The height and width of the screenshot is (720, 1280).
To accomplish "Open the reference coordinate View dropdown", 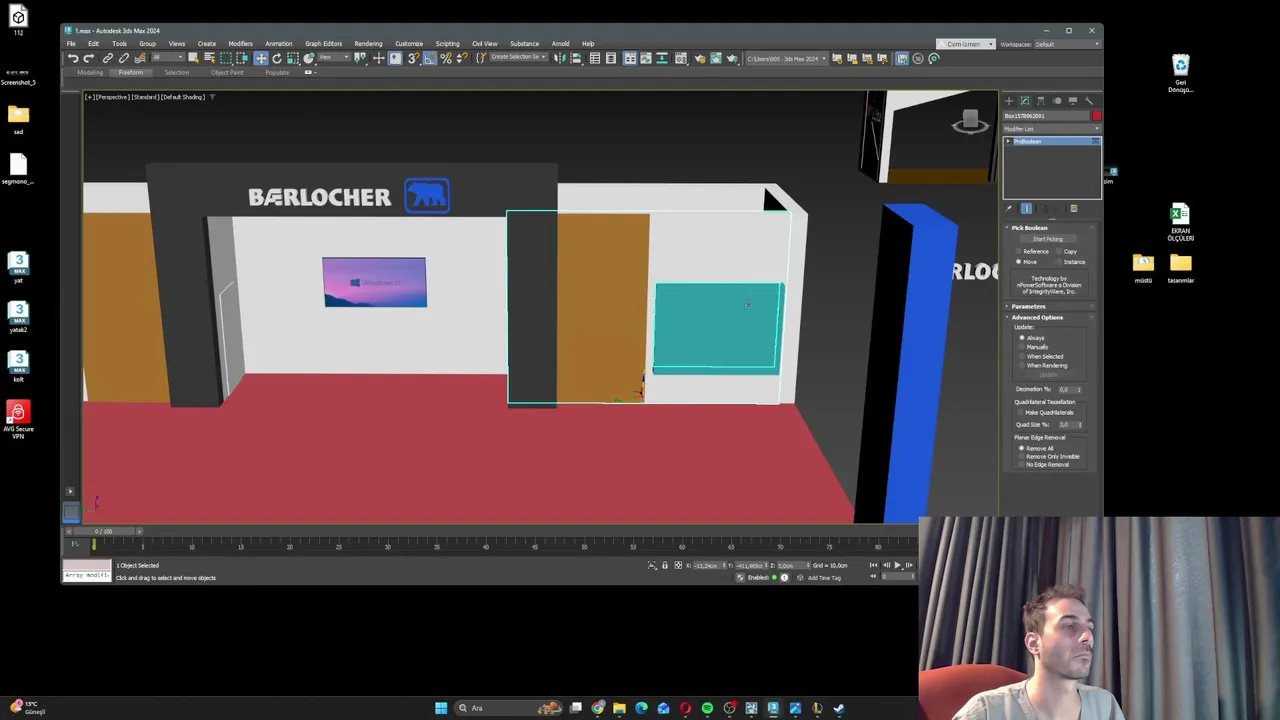I will (x=334, y=58).
